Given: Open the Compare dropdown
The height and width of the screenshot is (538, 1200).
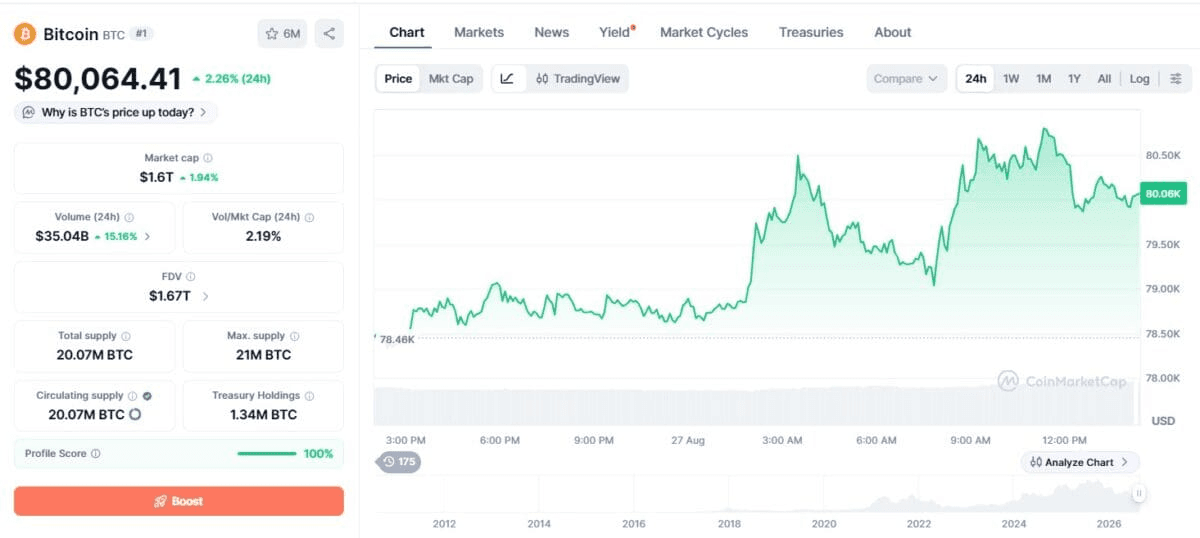Looking at the screenshot, I should click(906, 79).
